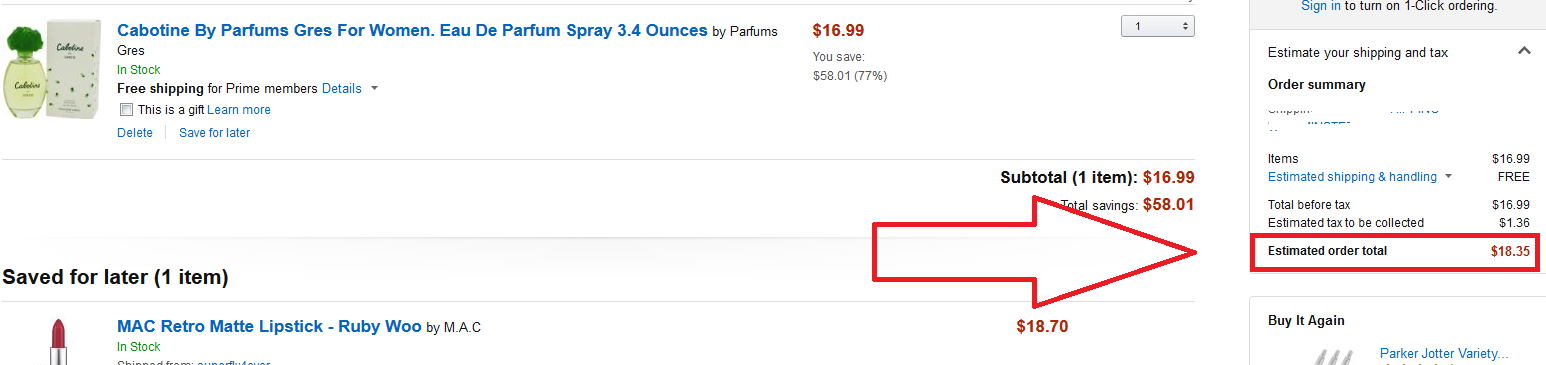Viewport: 1546px width, 365px height.
Task: Click Save for later on Cabotine
Action: pyautogui.click(x=214, y=133)
